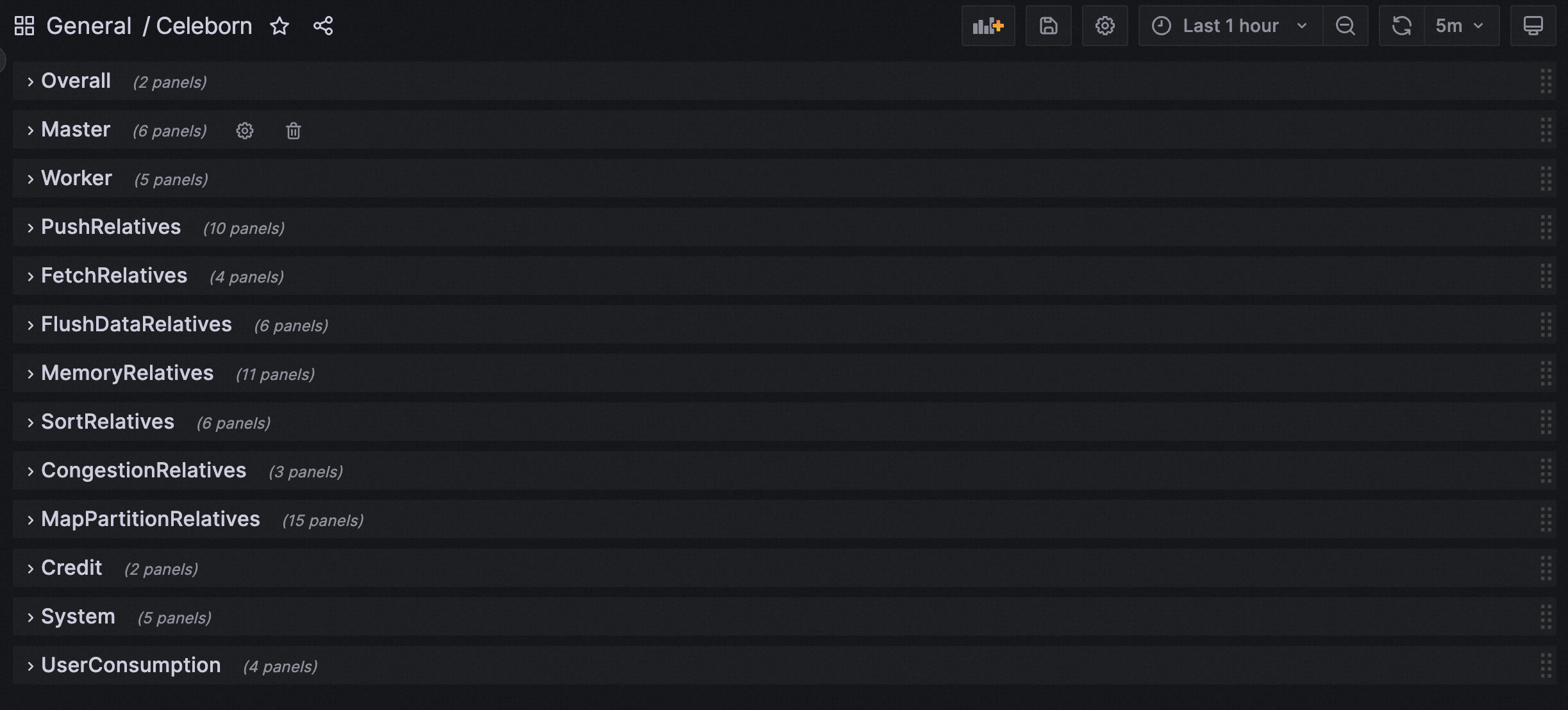Expand the PushRelatives row
The image size is (1568, 710).
[110, 227]
